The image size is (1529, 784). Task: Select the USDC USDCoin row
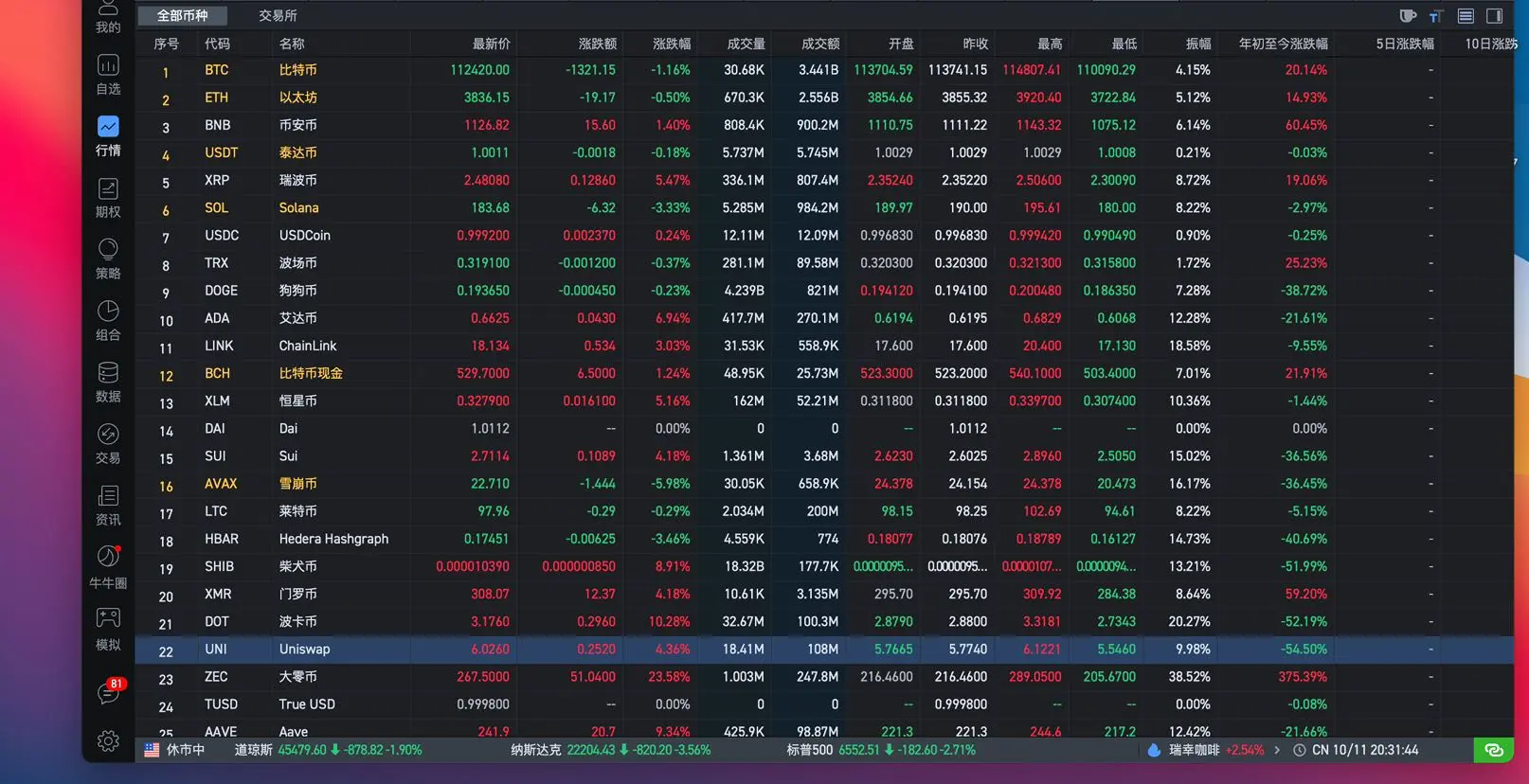click(824, 235)
